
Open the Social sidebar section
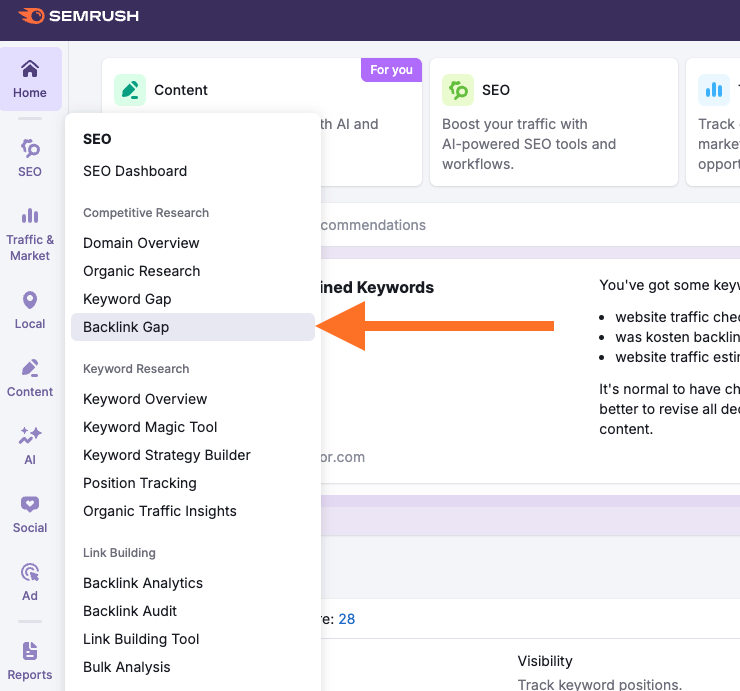(30, 514)
